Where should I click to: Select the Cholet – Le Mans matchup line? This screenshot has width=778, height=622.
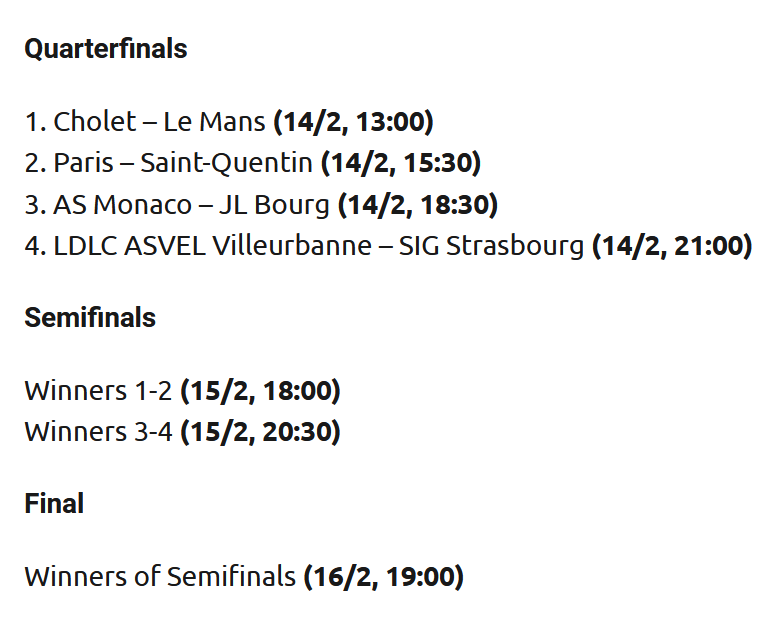pos(229,122)
